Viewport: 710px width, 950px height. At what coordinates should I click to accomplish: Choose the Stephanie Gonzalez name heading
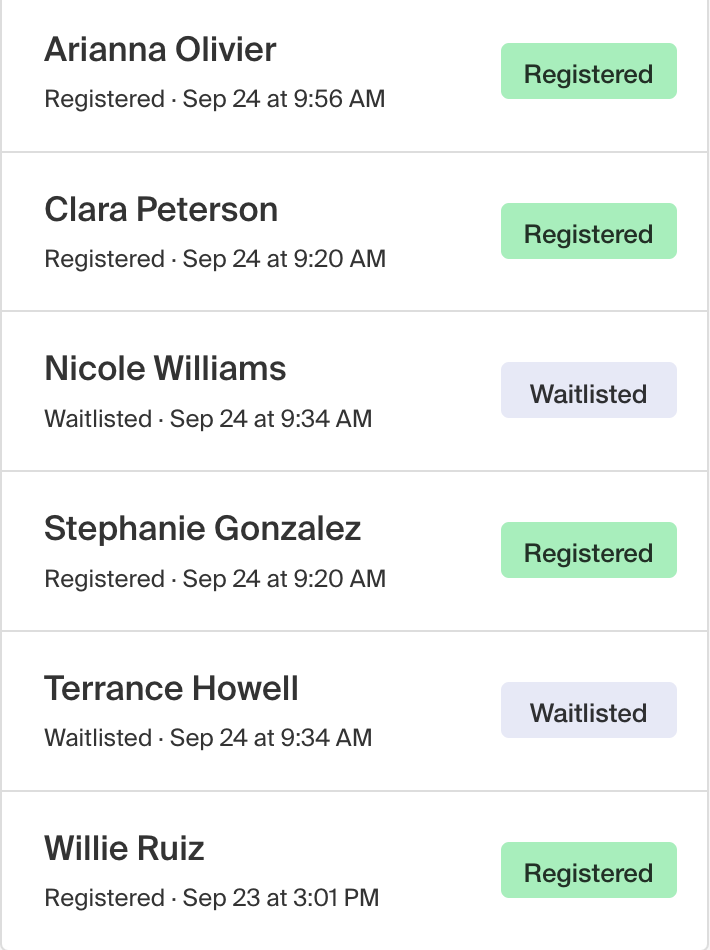point(202,528)
